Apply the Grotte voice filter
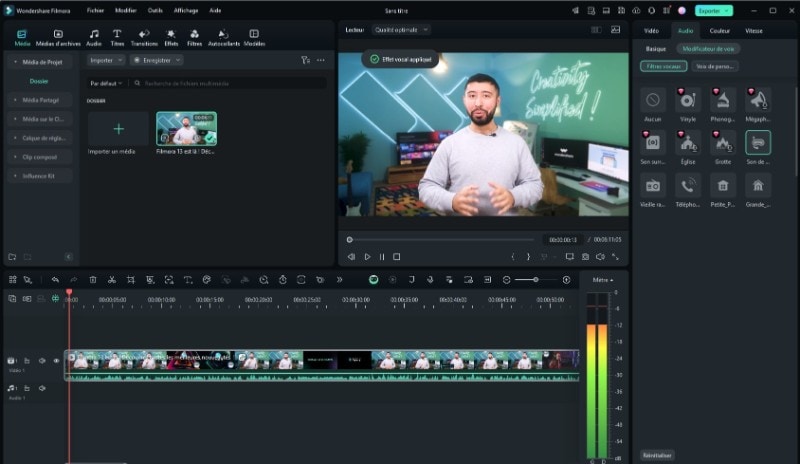Screen dimensions: 800x464 click(723, 143)
